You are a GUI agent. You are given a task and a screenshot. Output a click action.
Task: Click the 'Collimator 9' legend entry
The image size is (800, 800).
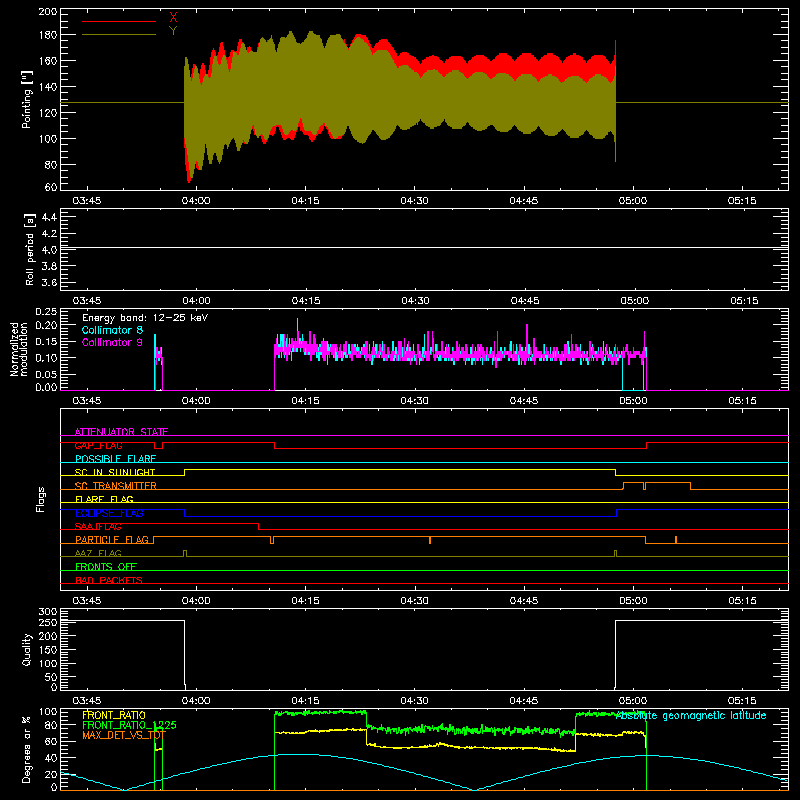pos(112,342)
